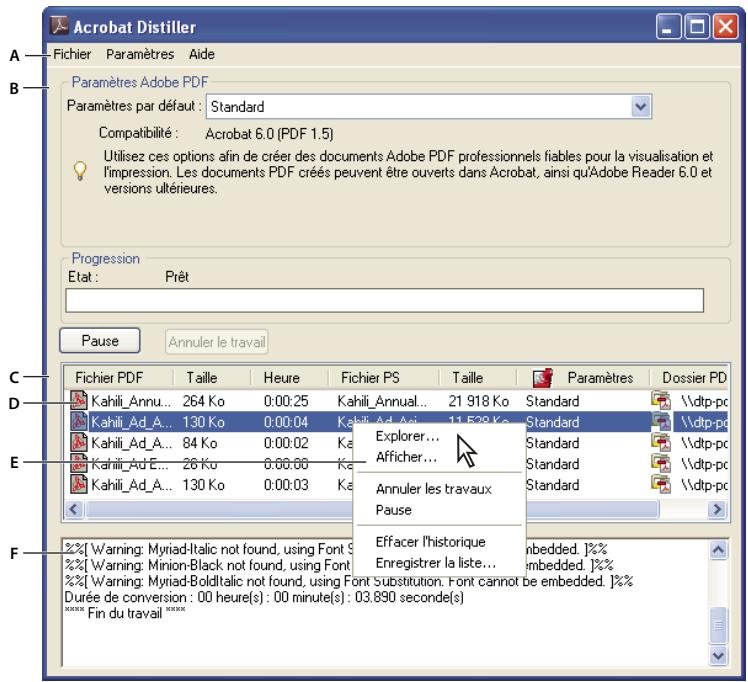
Task: Click folder icon in the 0:00:00 row
Action: [x=661, y=463]
